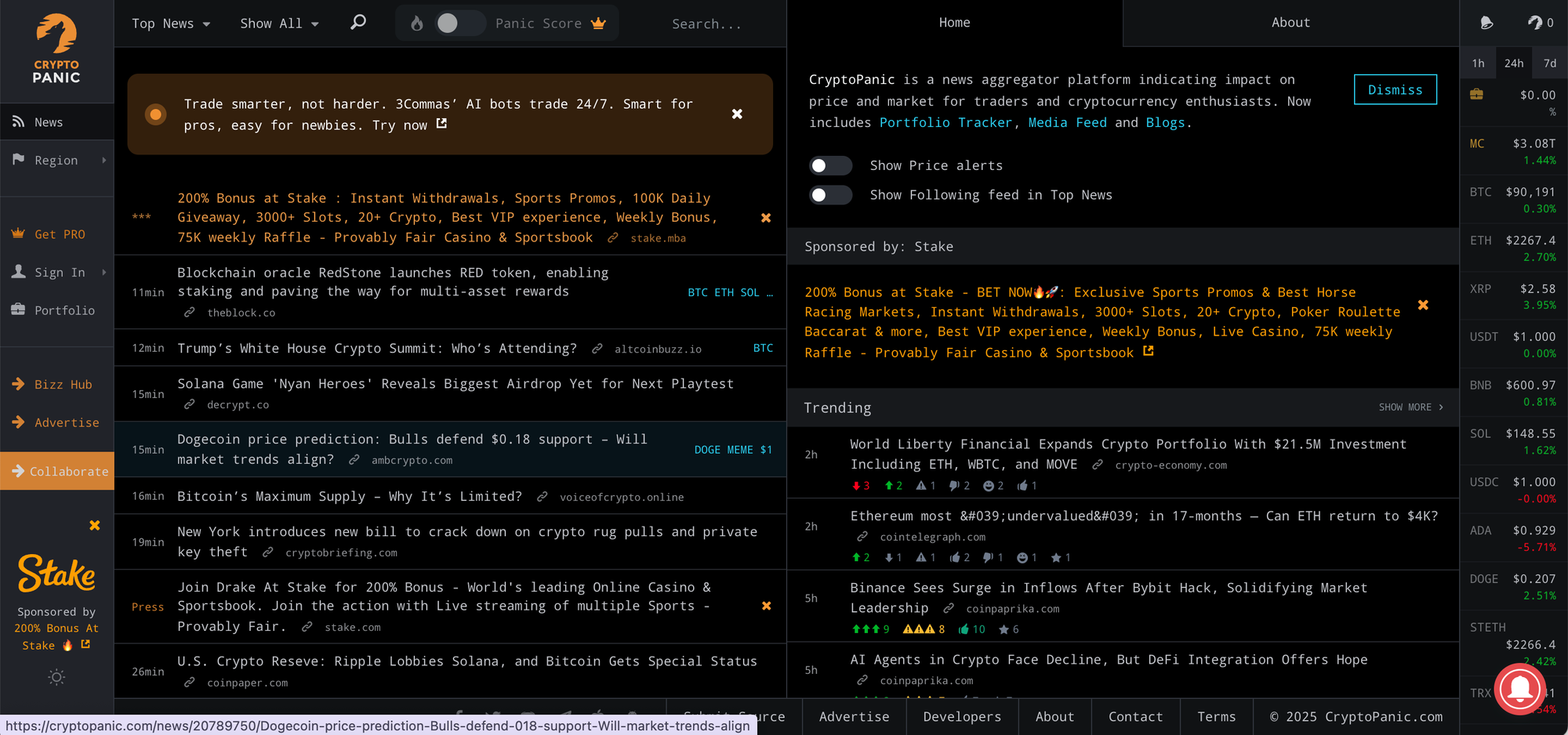This screenshot has width=1568, height=735.
Task: Click the News RSS icon in sidebar
Action: point(19,121)
